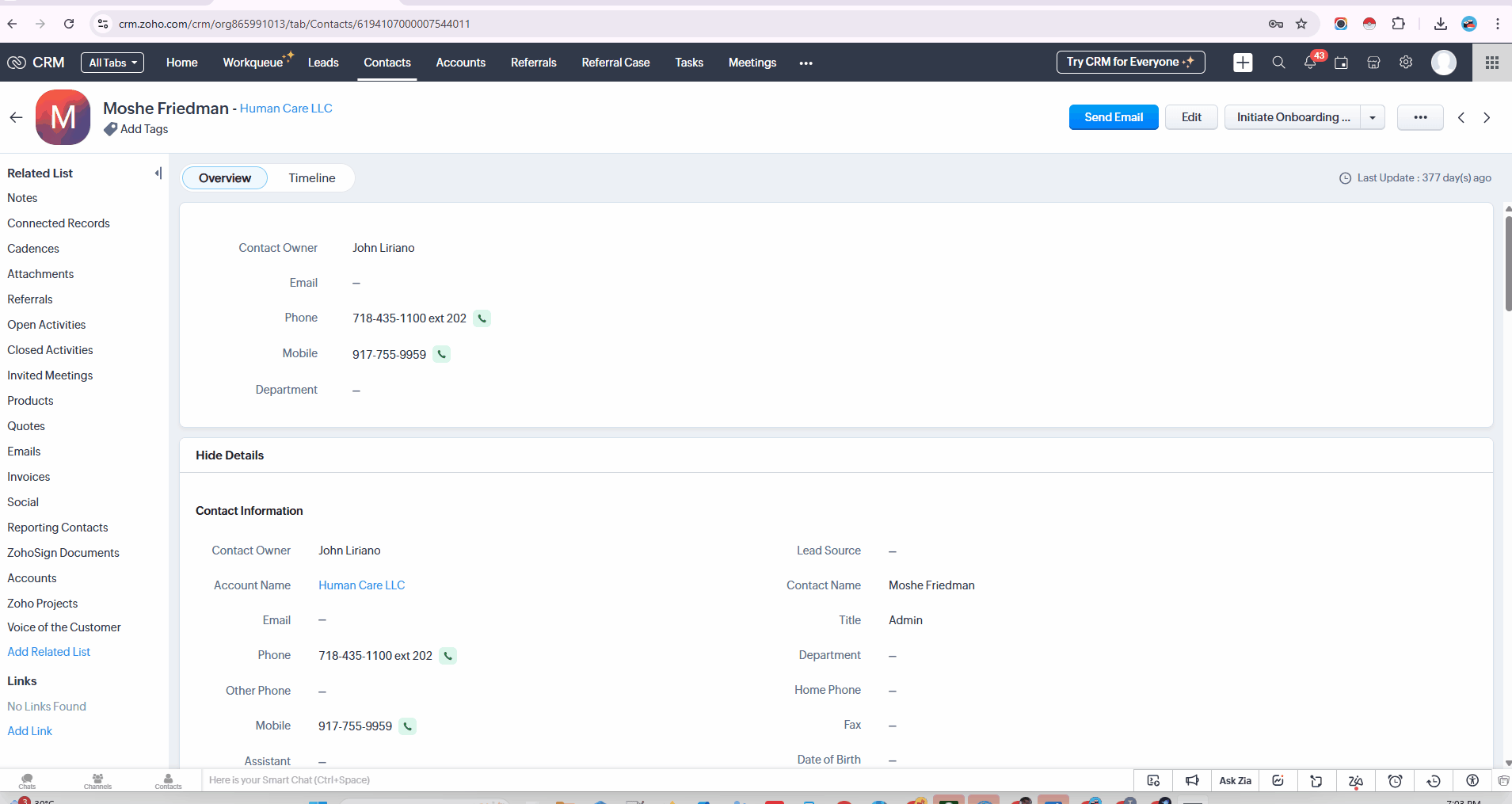Open Chats in the bottom bar

pos(27,781)
